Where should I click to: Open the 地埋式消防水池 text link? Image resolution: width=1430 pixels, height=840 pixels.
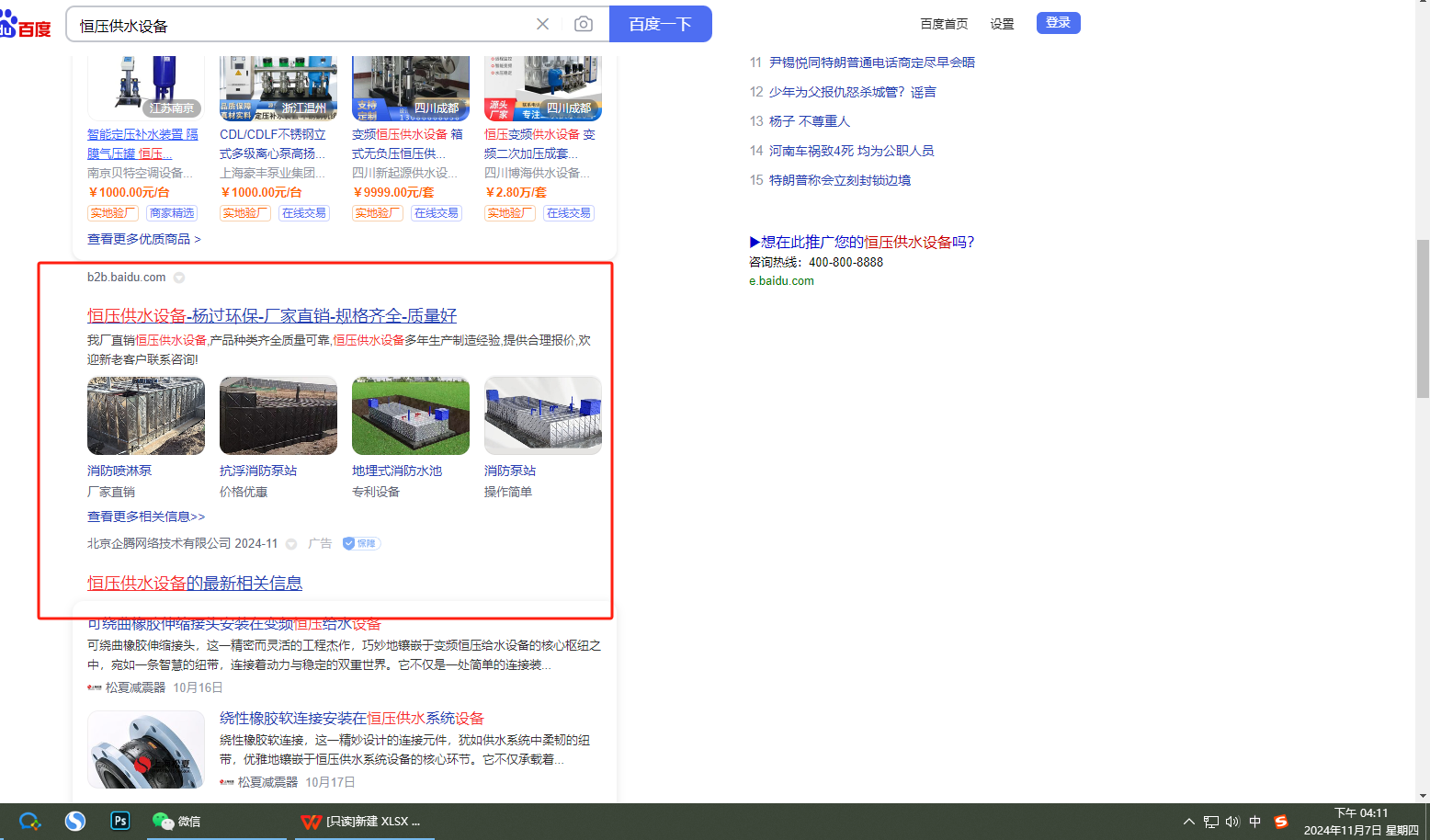(397, 471)
